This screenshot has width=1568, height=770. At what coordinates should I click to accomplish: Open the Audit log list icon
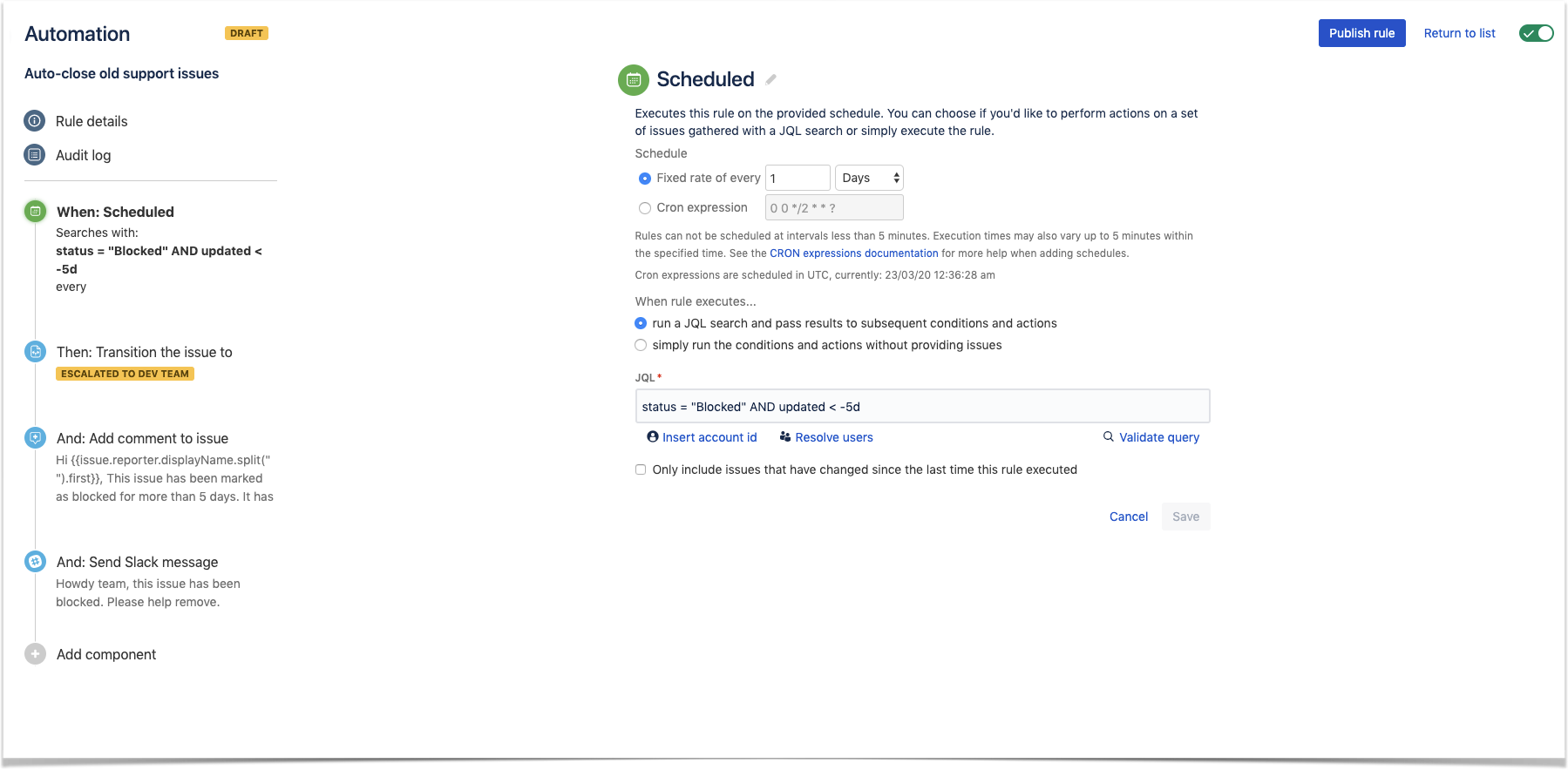click(34, 155)
